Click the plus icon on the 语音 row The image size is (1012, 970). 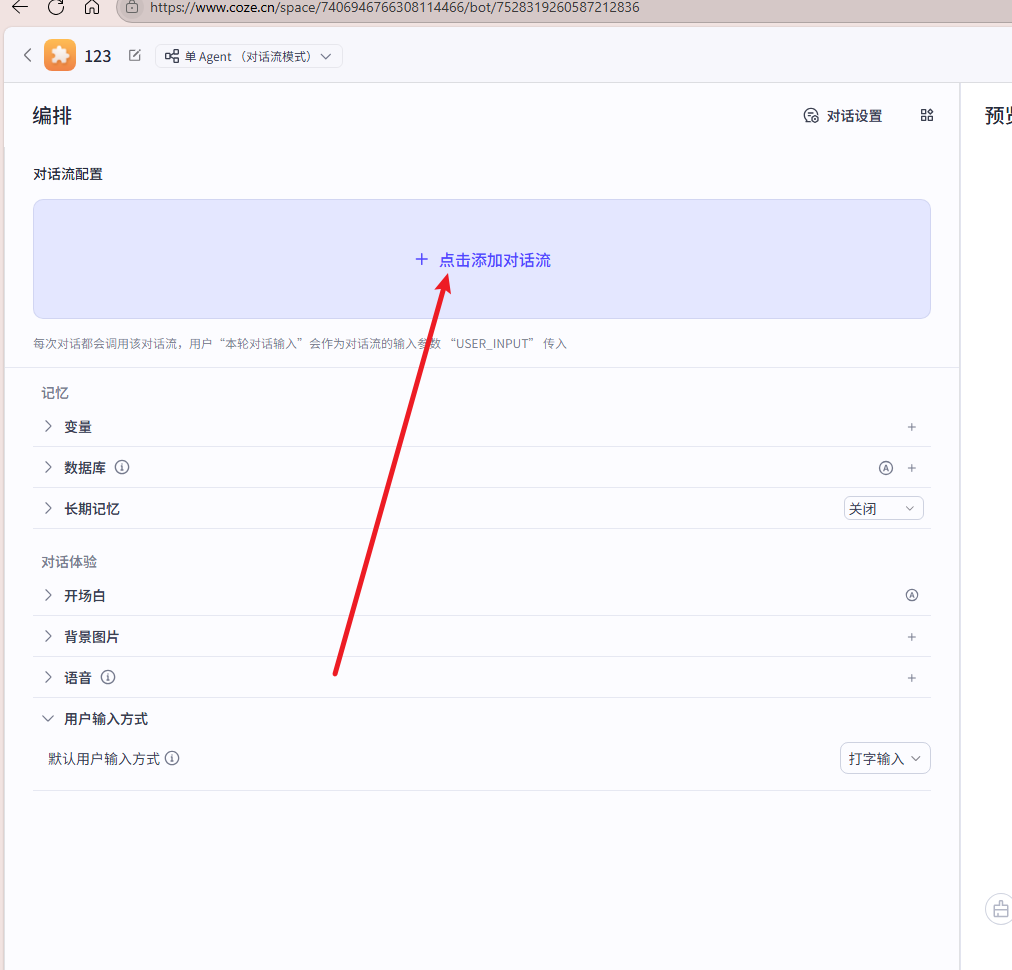[x=911, y=678]
